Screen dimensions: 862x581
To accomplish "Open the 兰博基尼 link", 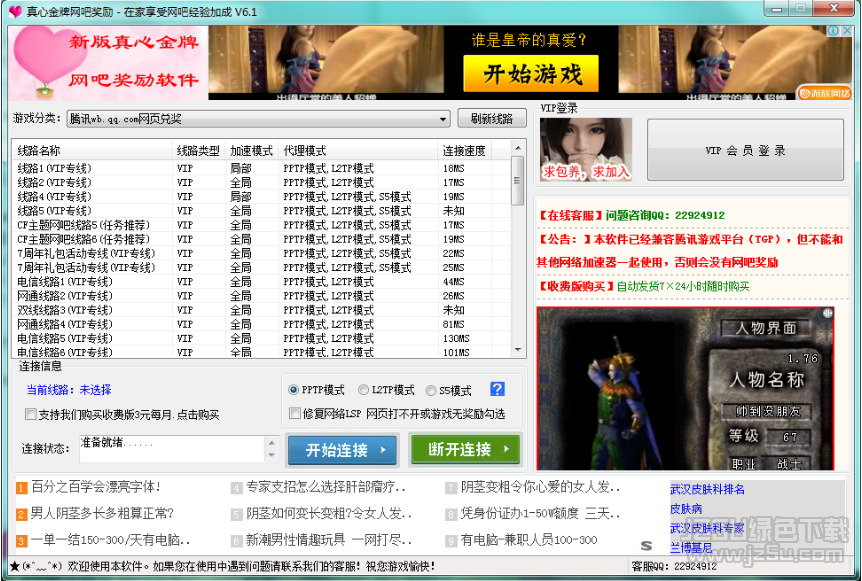I will 691,547.
